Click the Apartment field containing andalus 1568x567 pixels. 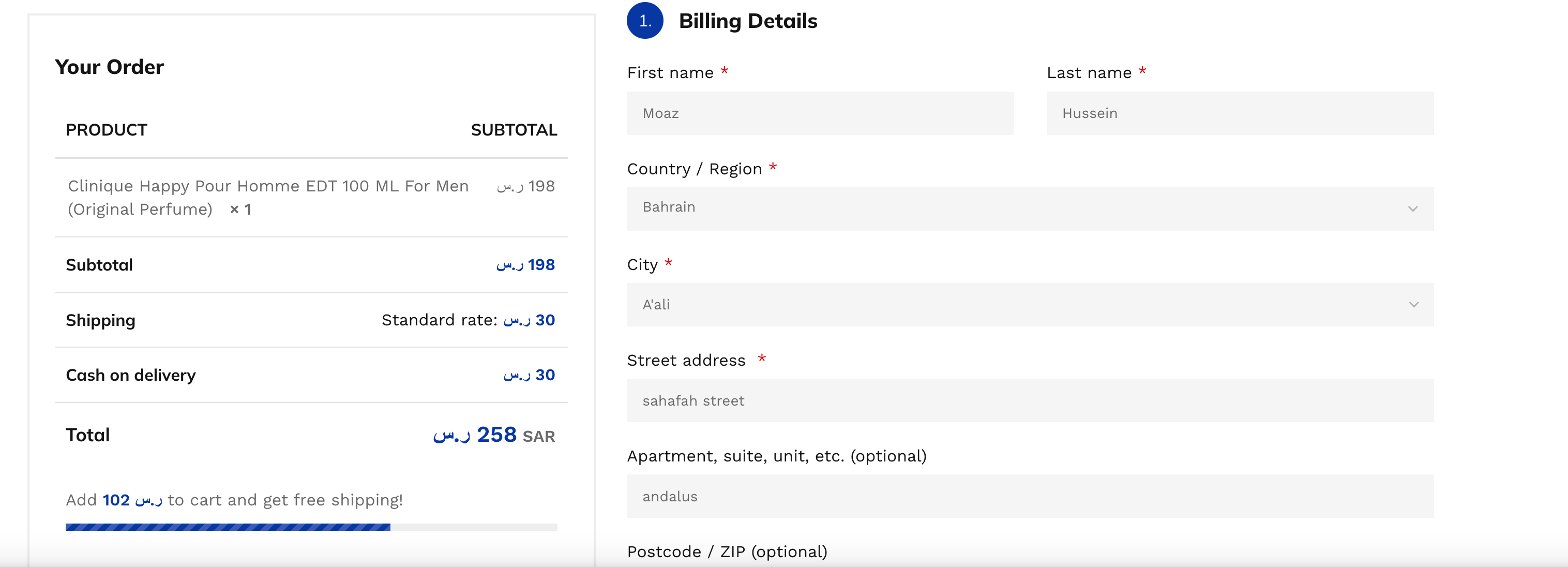click(x=1030, y=496)
